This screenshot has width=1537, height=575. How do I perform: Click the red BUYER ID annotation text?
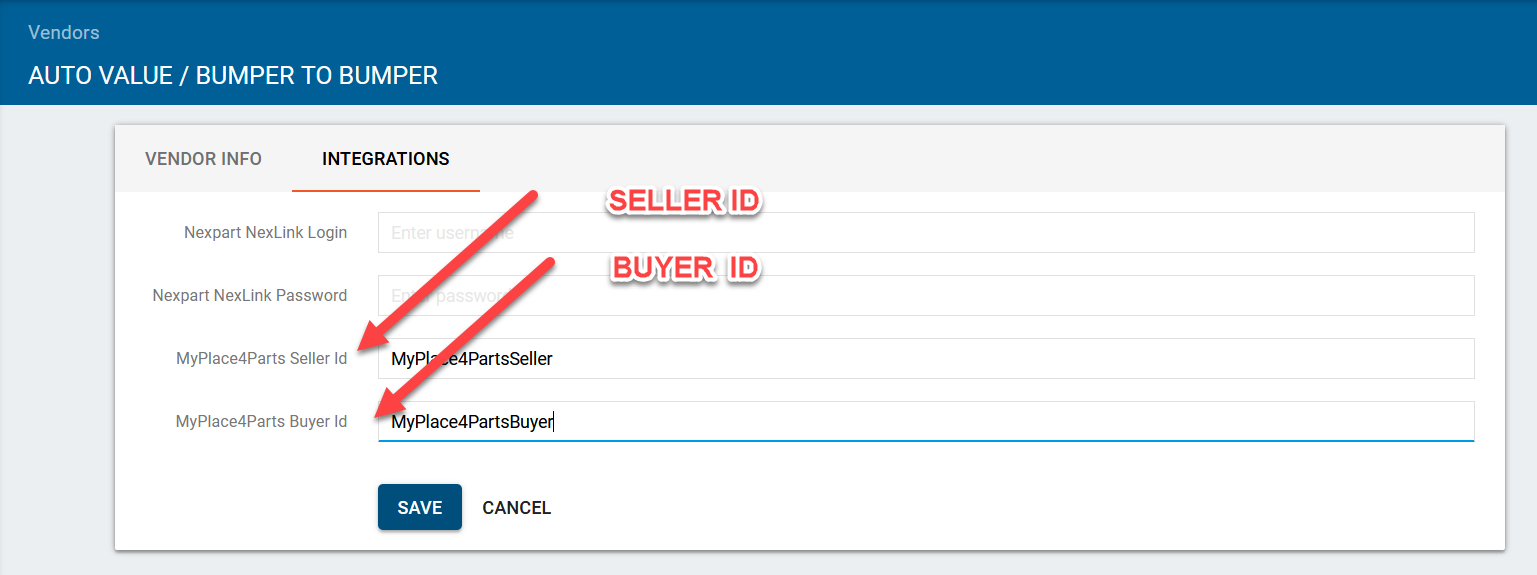(x=686, y=269)
